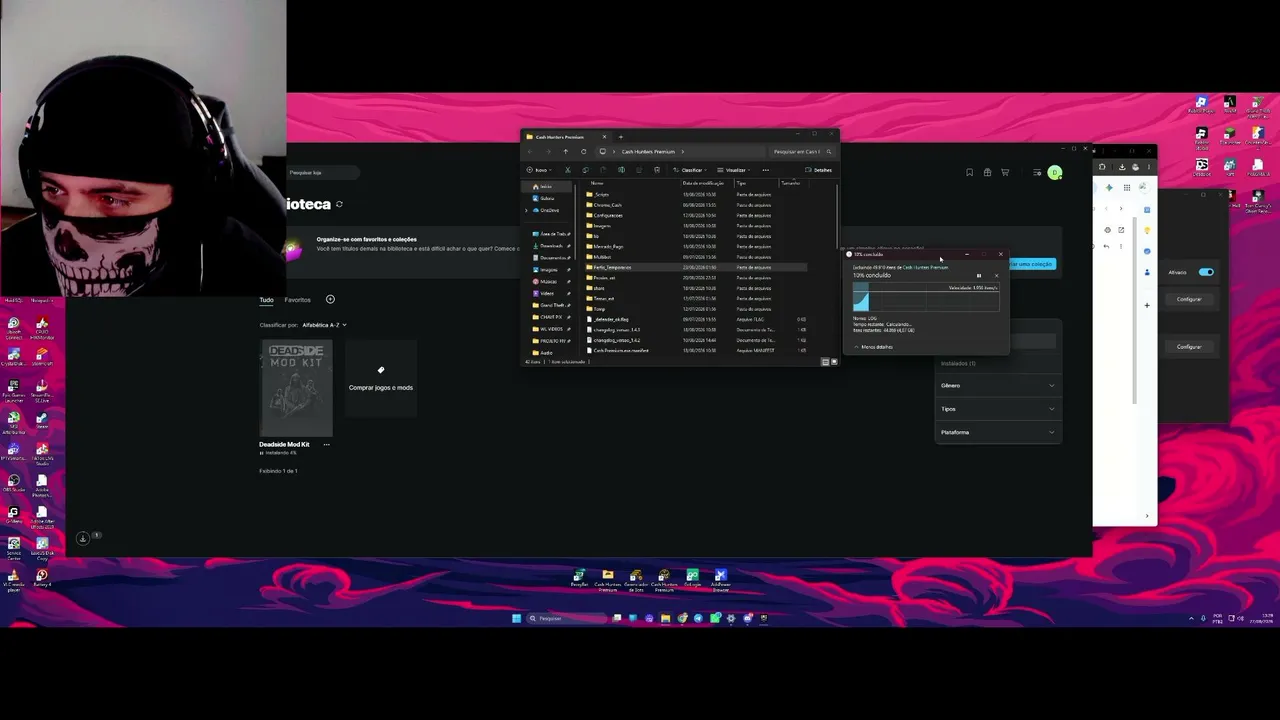1280x720 pixels.
Task: Click the deletion speed progress graph
Action: [x=925, y=299]
